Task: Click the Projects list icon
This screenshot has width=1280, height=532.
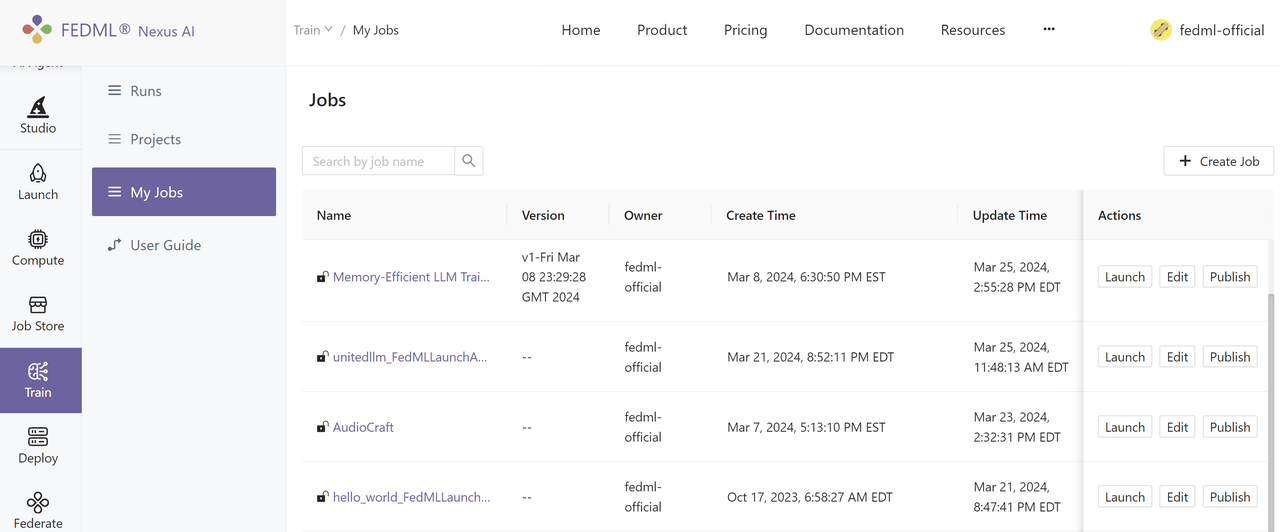Action: point(115,139)
